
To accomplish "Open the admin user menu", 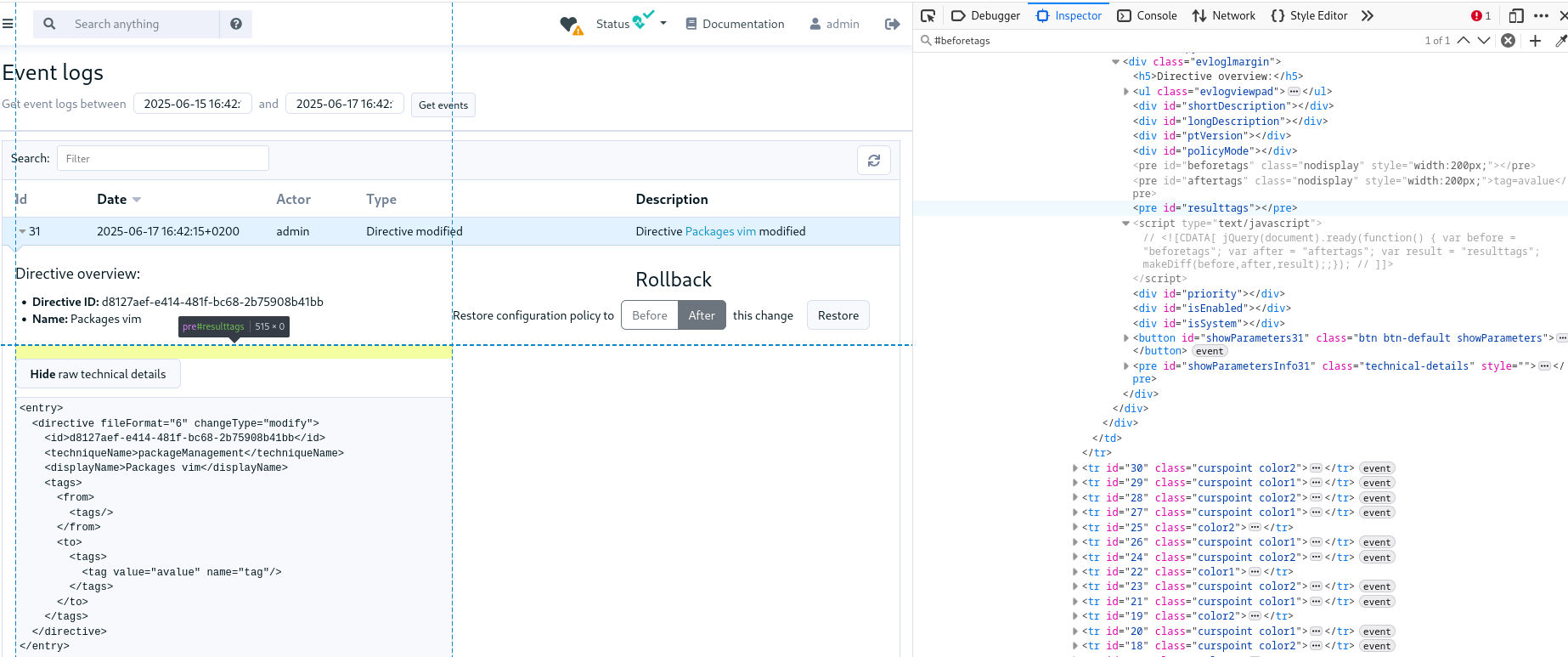I will coord(834,24).
